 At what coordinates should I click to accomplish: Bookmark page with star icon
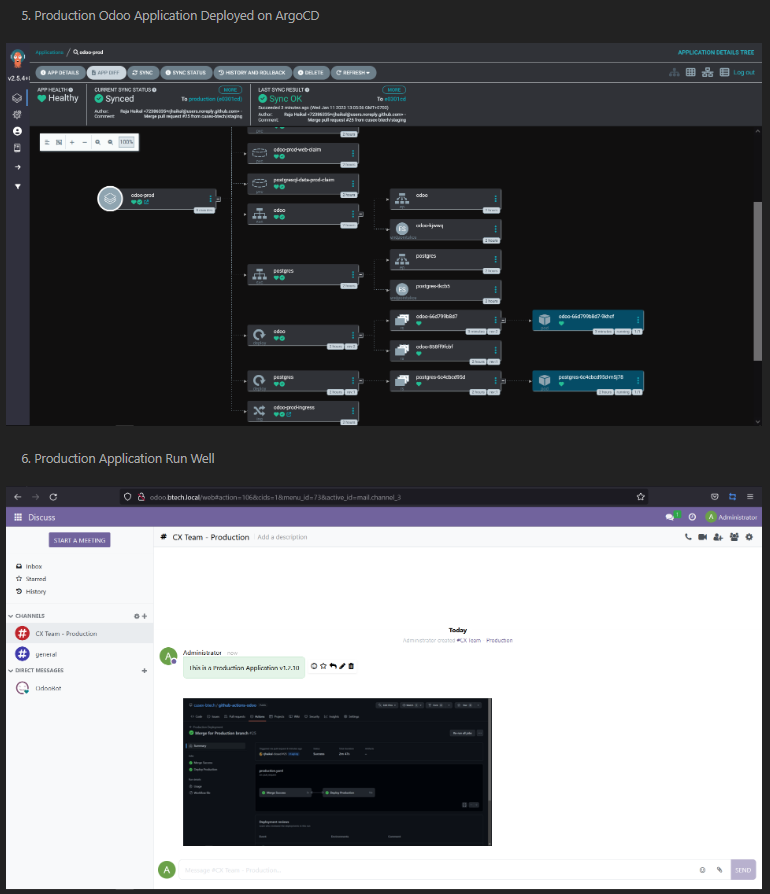pos(641,497)
